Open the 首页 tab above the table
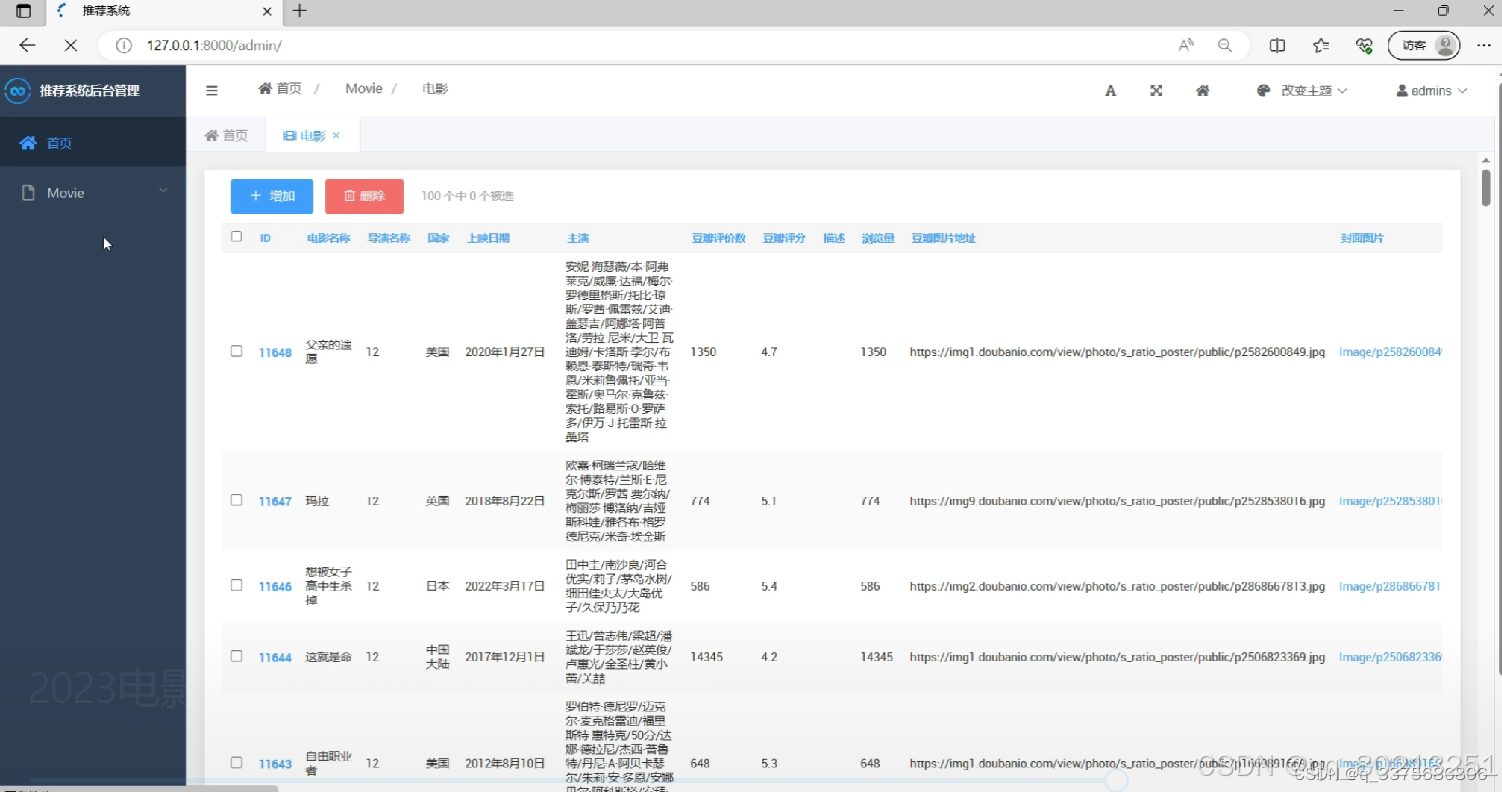 tap(226, 134)
